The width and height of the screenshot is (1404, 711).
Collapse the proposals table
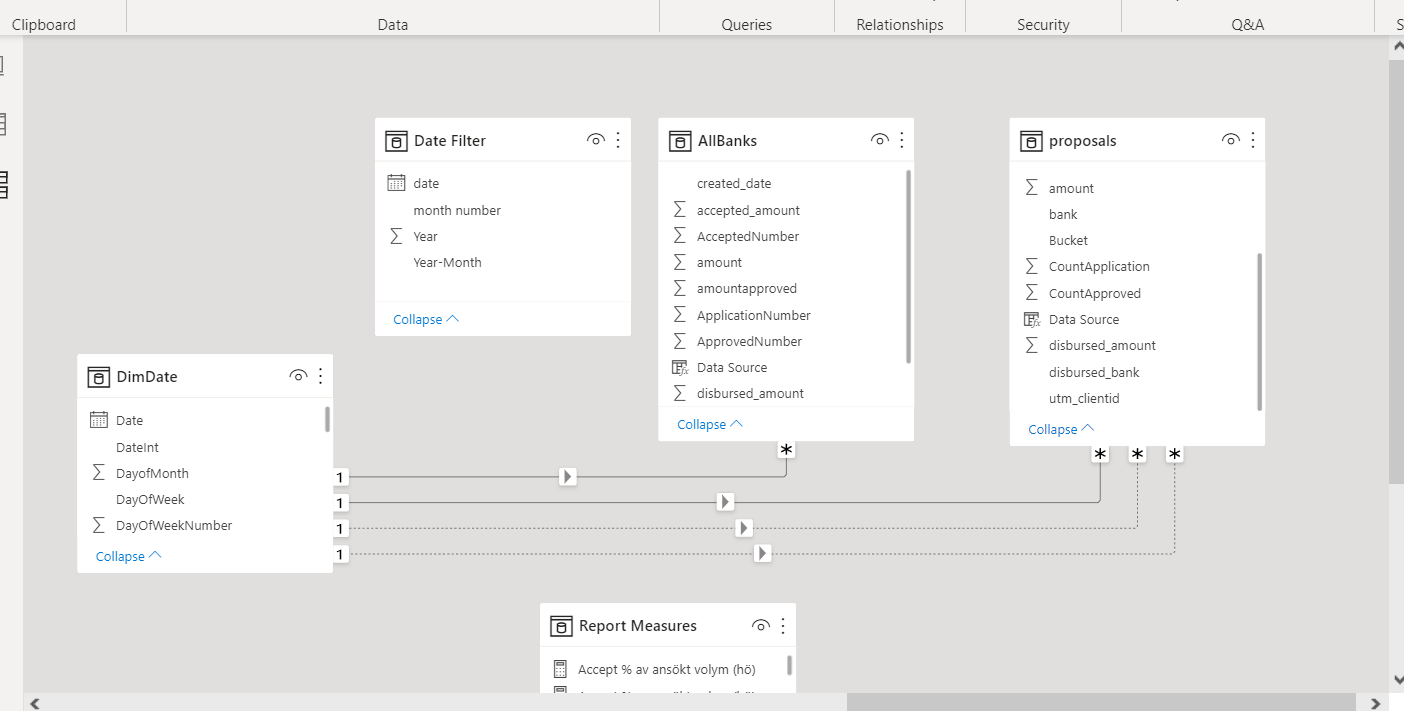click(x=1061, y=429)
